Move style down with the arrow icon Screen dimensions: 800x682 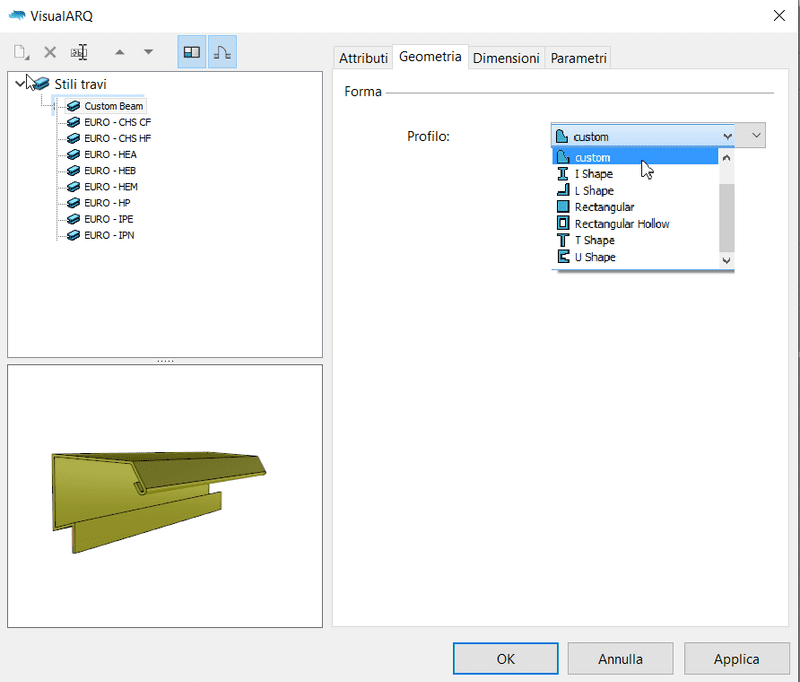148,52
